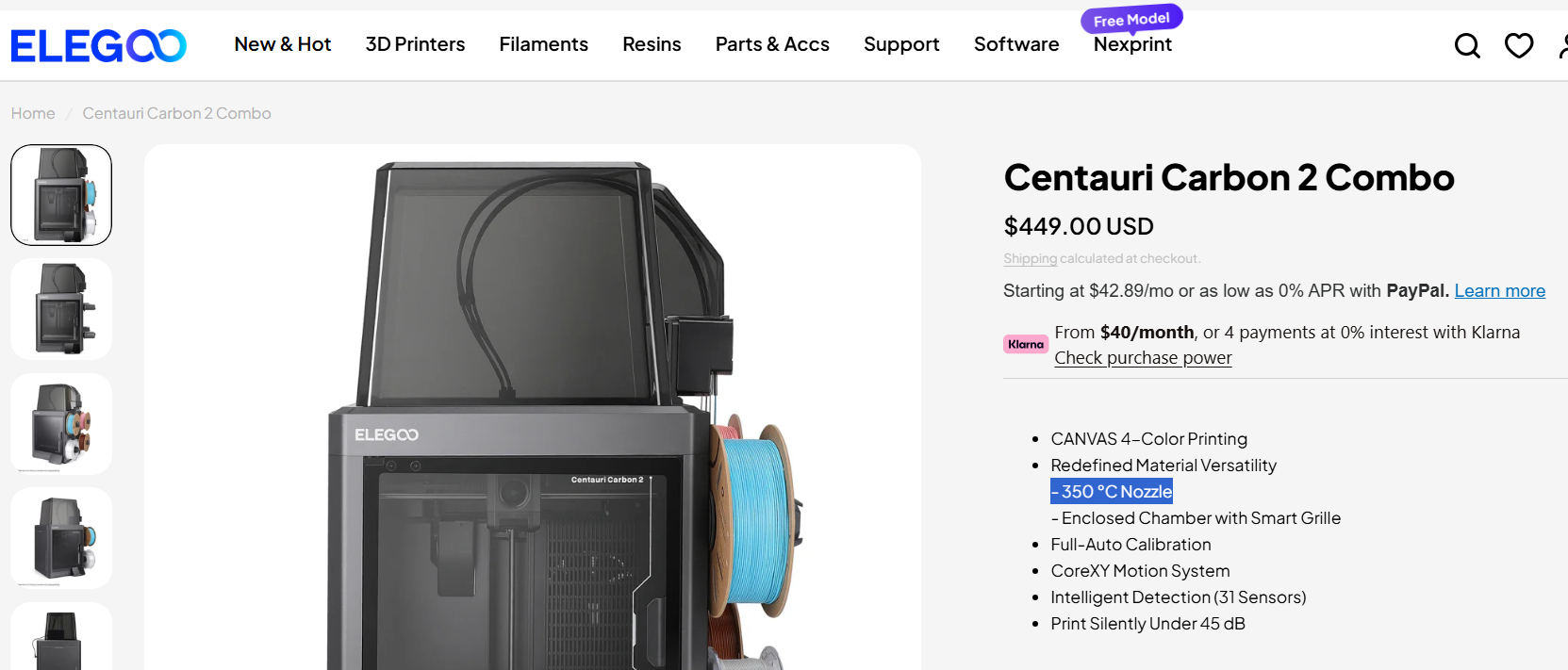The width and height of the screenshot is (1568, 670).
Task: Open the wishlist heart icon
Action: tap(1519, 45)
